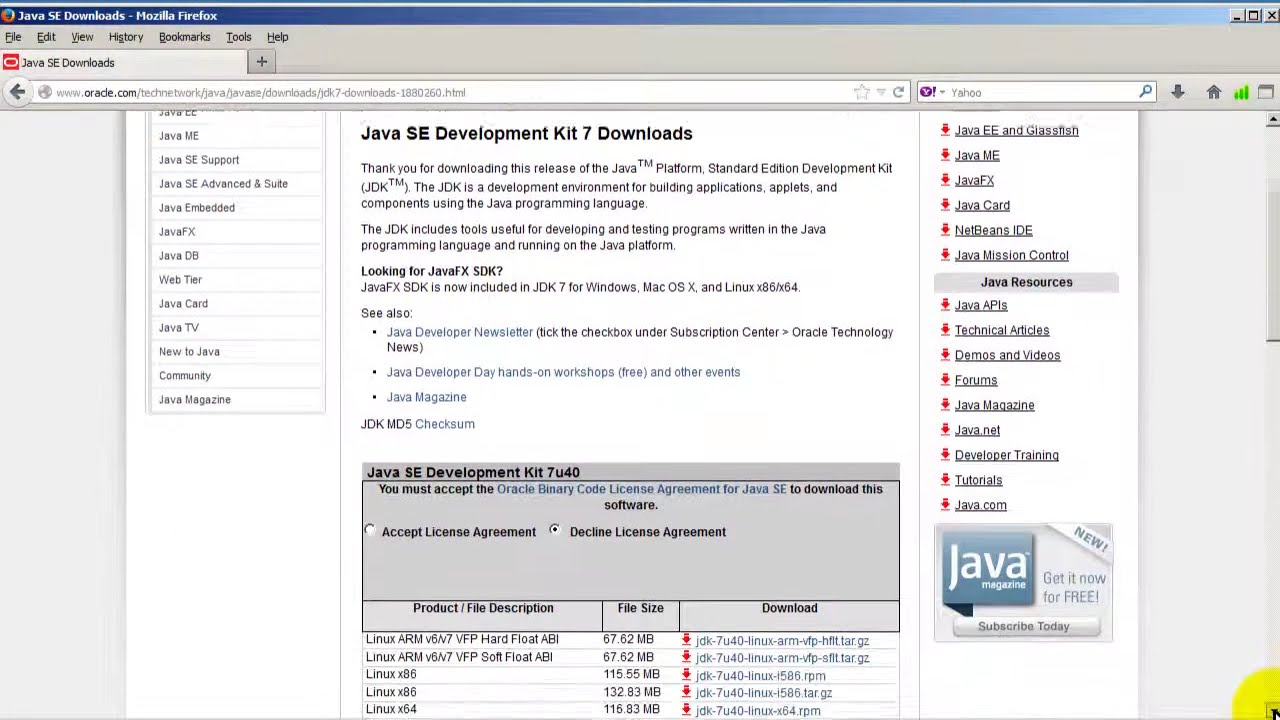This screenshot has width=1280, height=720.
Task: Open Java DB left sidebar link
Action: (x=179, y=256)
